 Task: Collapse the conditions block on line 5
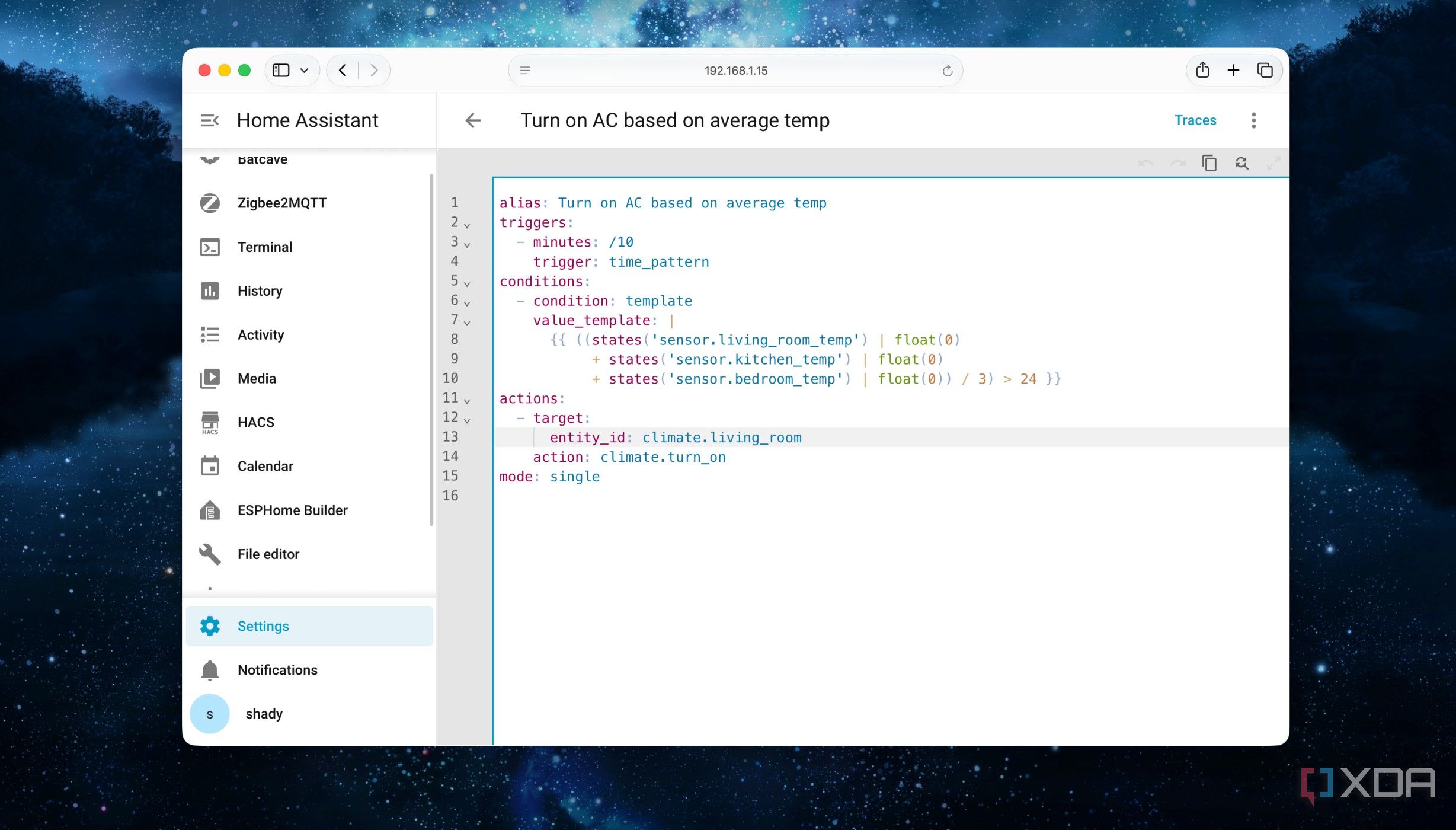click(467, 283)
